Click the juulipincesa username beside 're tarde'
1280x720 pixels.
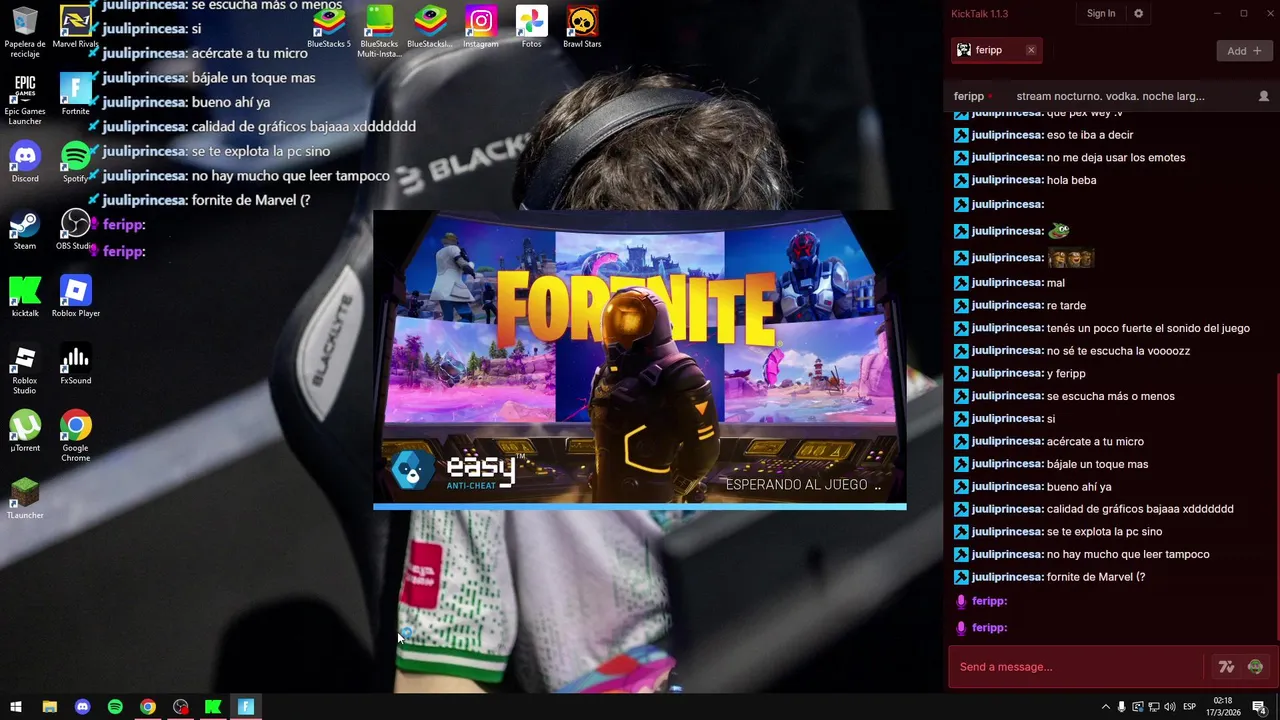[1008, 305]
